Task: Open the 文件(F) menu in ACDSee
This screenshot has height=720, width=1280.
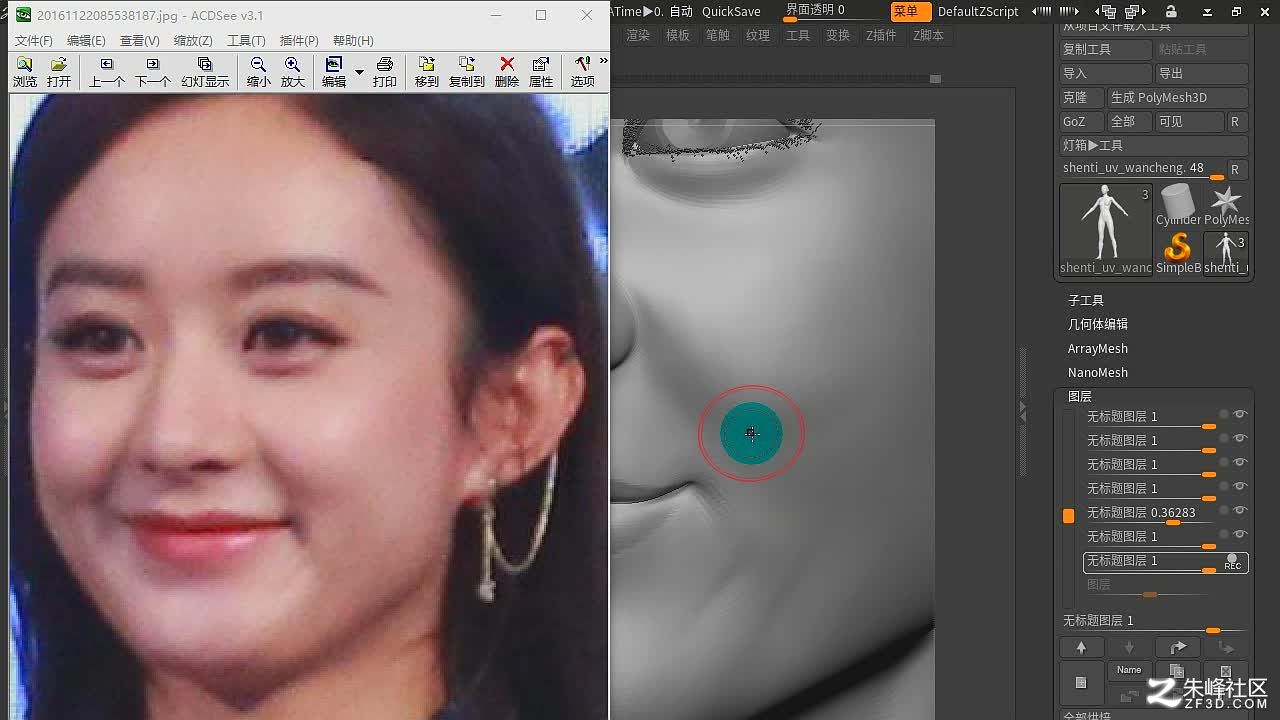Action: 33,41
